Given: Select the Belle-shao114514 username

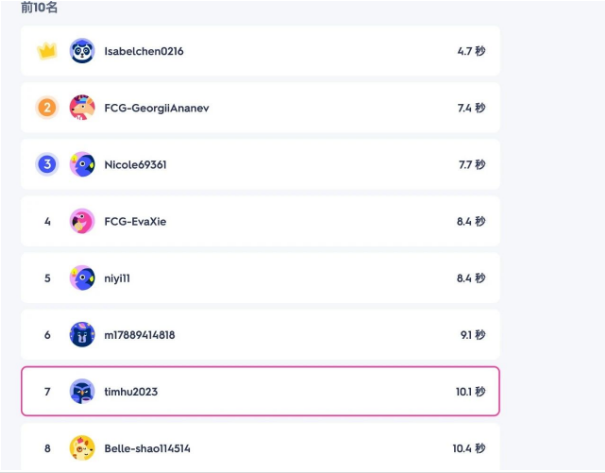Looking at the screenshot, I should pos(147,448).
